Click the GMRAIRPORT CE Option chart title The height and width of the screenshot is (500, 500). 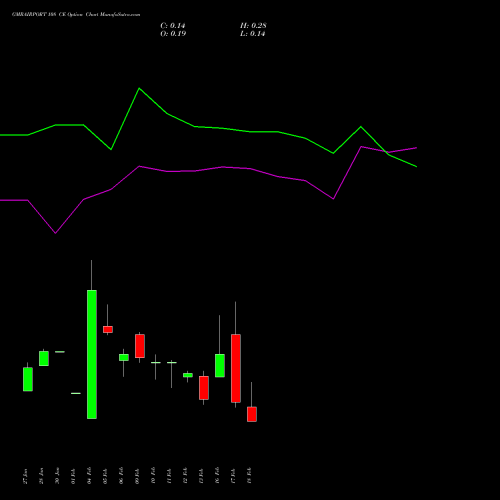[x=76, y=15]
